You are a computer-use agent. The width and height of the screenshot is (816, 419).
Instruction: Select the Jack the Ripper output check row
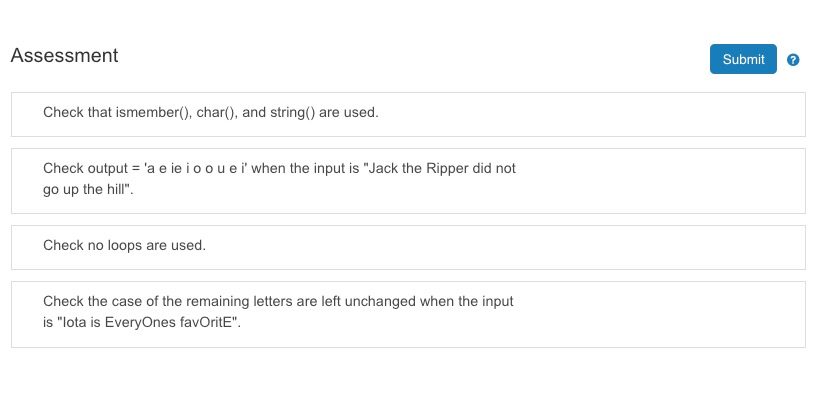tap(409, 181)
